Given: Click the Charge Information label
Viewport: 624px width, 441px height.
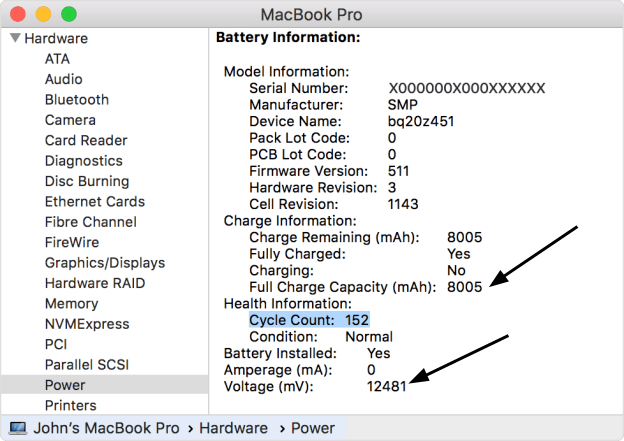Looking at the screenshot, I should (x=290, y=221).
